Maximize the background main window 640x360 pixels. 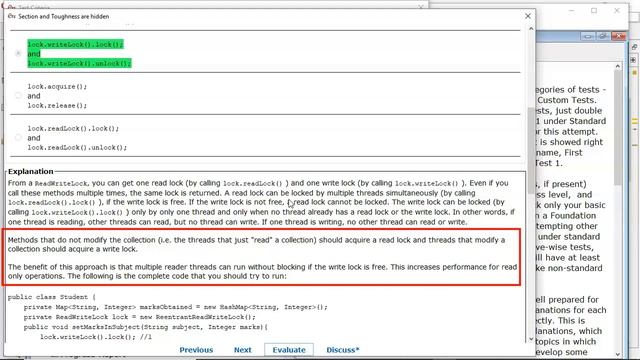594,11
